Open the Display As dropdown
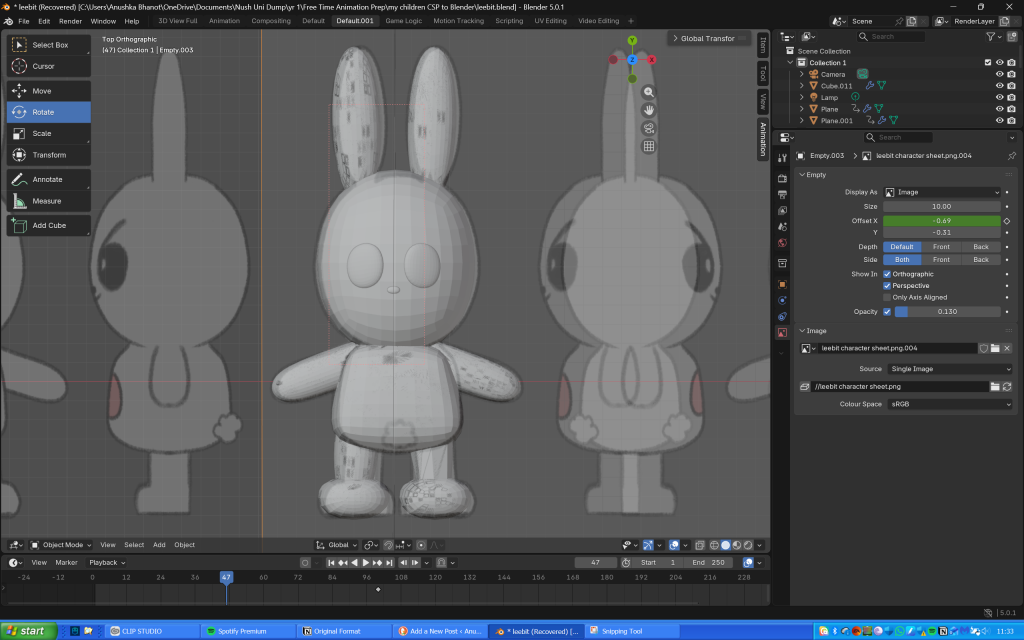The height and width of the screenshot is (640, 1024). (941, 192)
